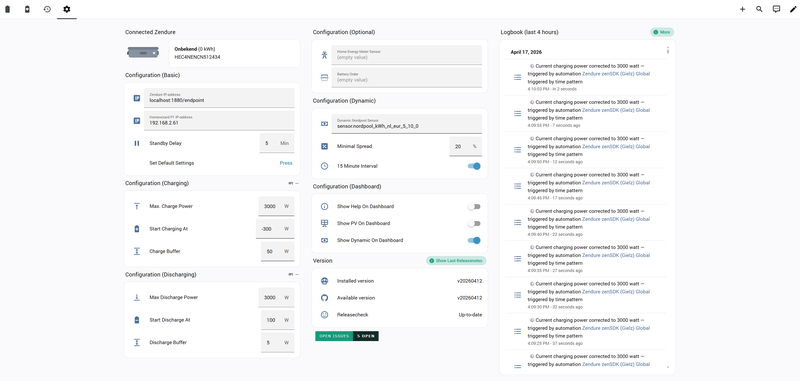
Task: Edit the Homewizard P1 IP-address field
Action: click(x=219, y=120)
